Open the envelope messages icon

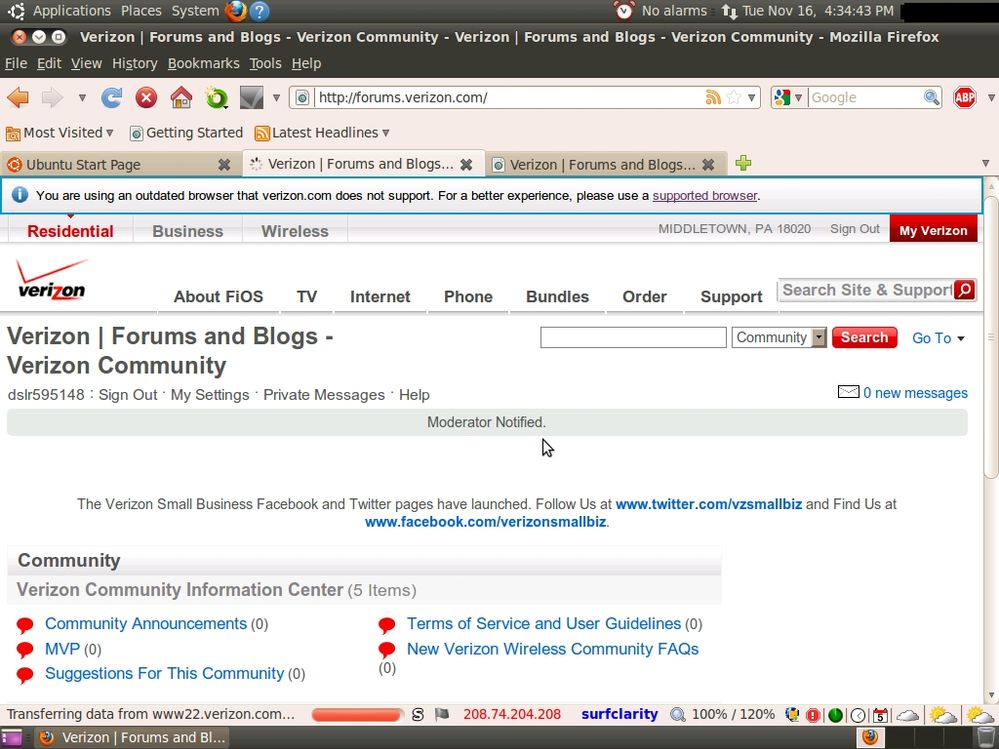848,392
